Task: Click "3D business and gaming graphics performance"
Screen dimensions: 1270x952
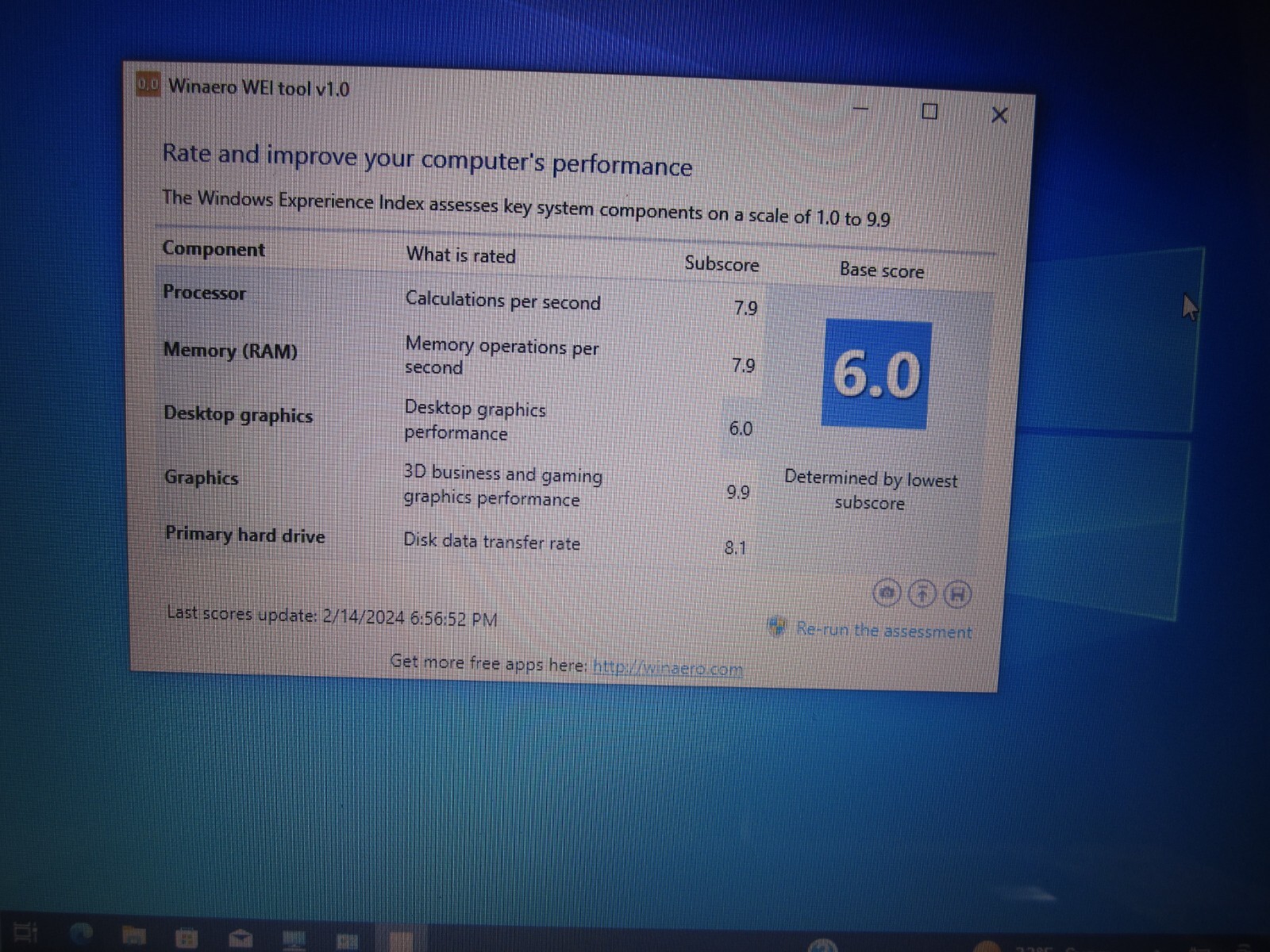Action: coord(502,486)
